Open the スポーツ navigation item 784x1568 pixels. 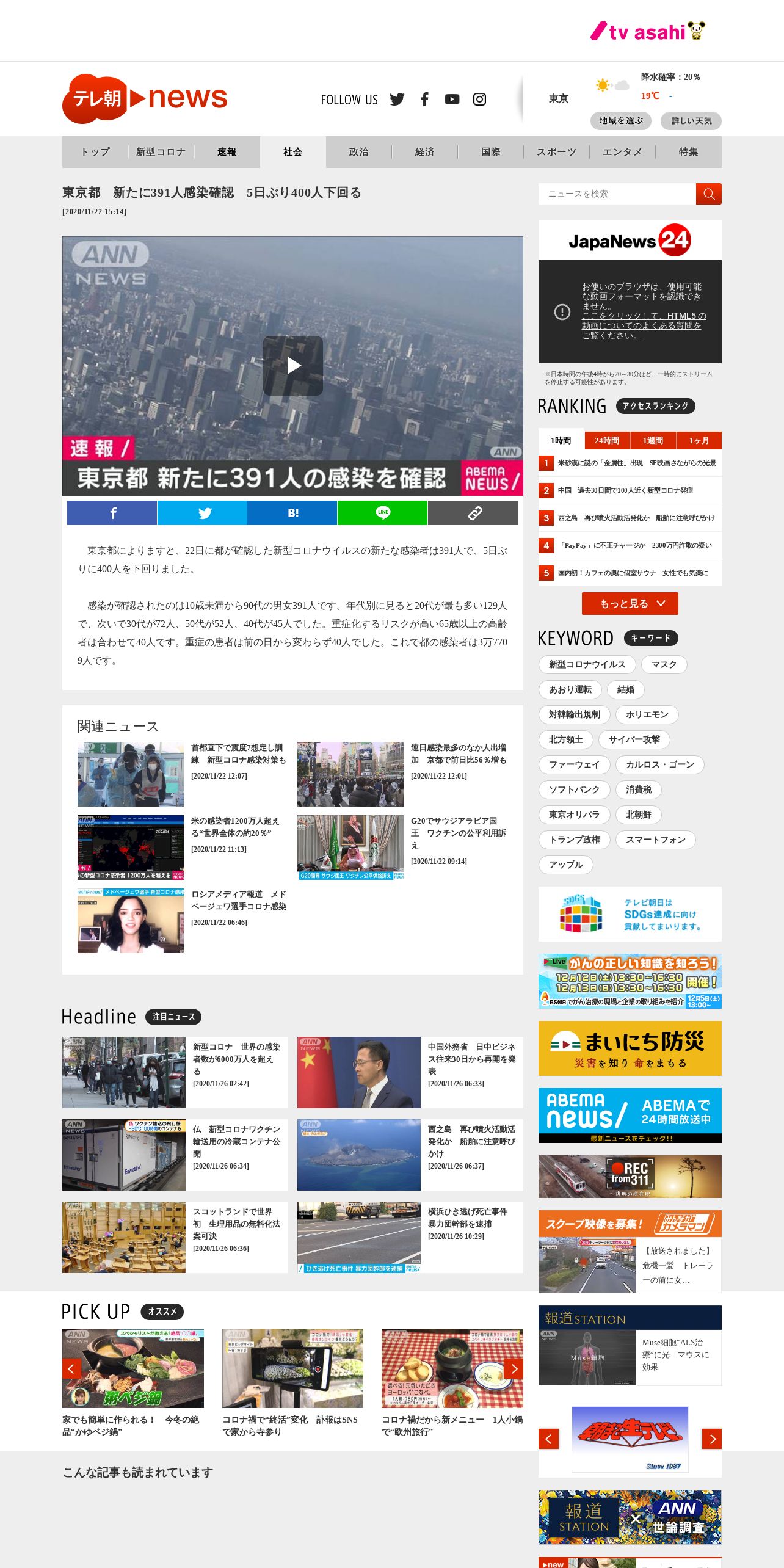(557, 152)
